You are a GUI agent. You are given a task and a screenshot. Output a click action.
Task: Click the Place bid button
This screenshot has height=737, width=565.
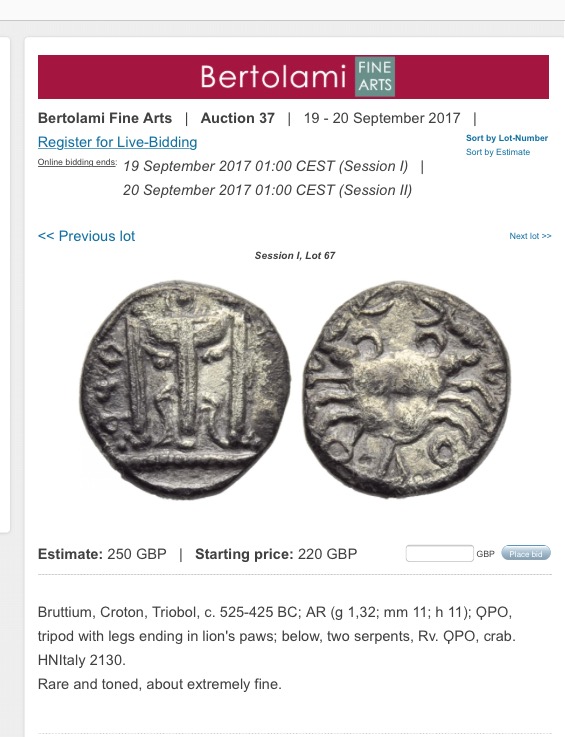click(526, 554)
